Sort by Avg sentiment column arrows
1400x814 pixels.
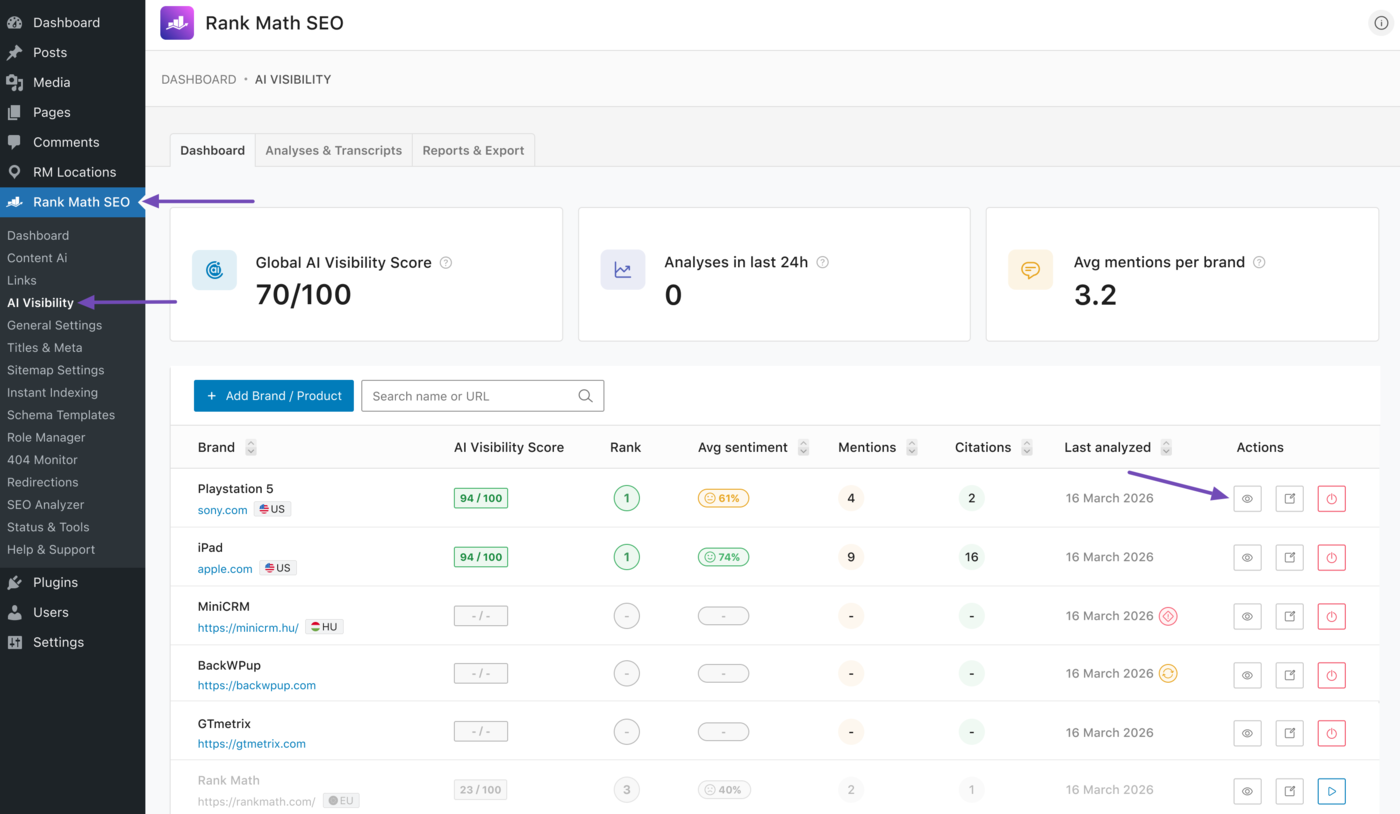click(803, 448)
